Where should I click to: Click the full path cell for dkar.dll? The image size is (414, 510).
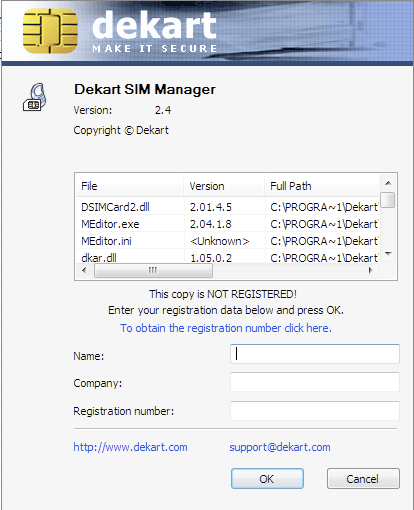[324, 258]
